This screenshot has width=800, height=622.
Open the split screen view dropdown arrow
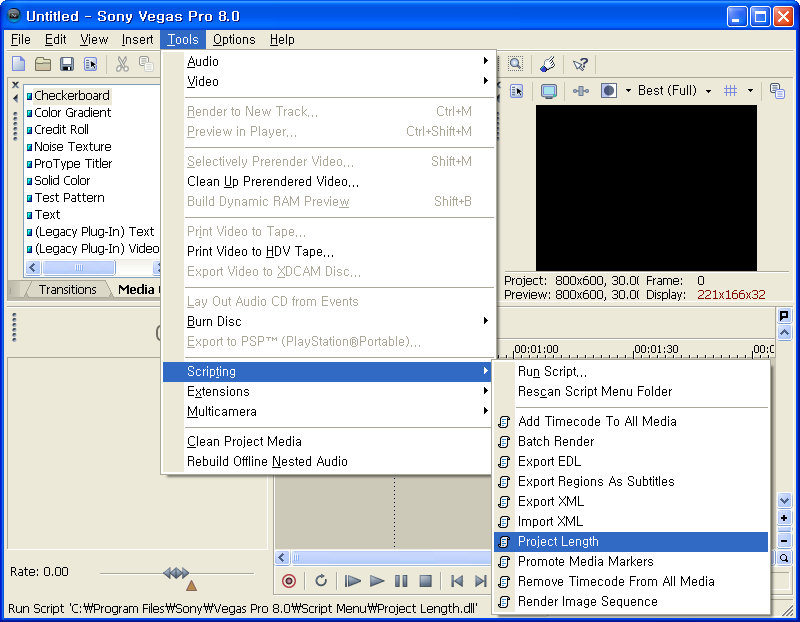[628, 91]
